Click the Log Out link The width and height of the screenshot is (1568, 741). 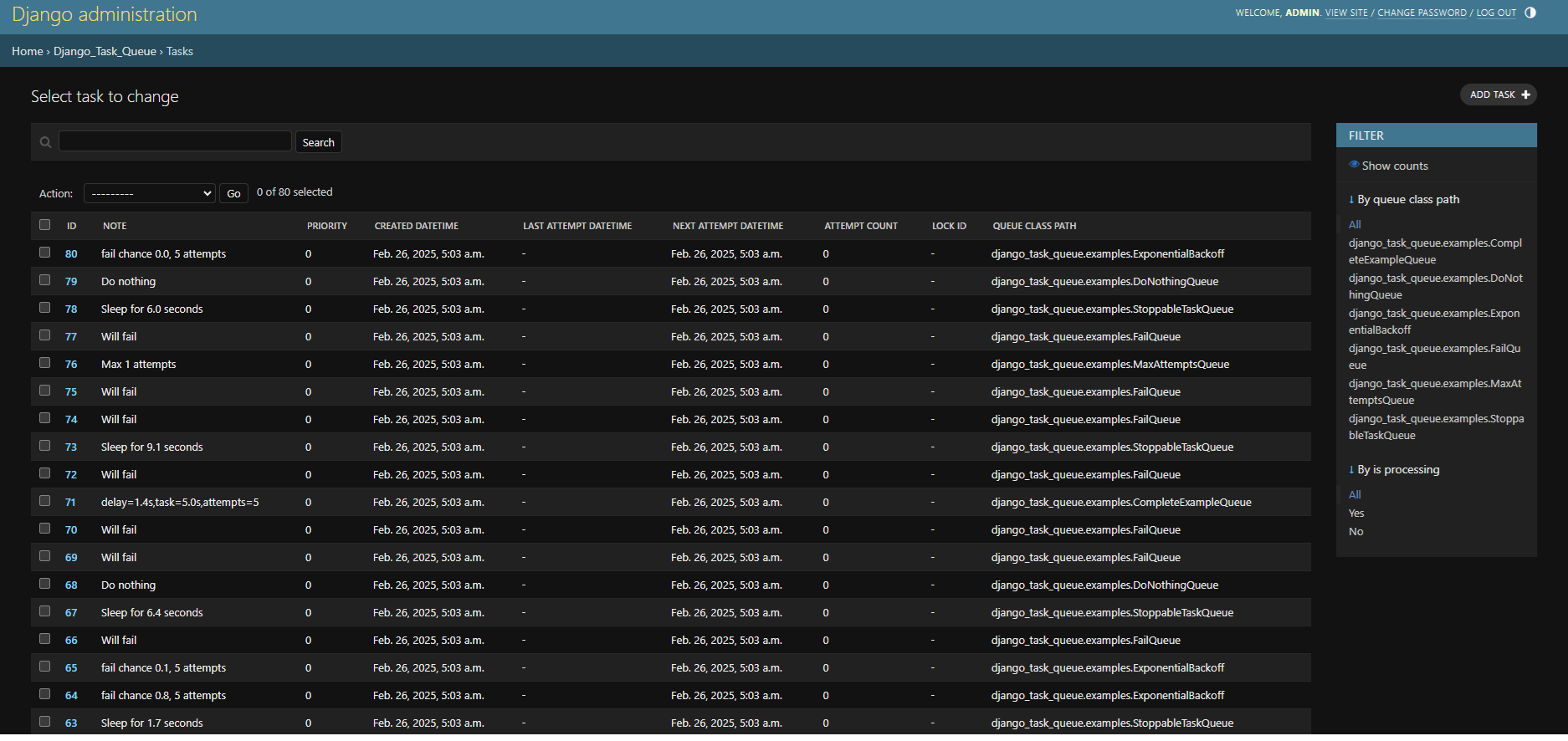[x=1496, y=13]
